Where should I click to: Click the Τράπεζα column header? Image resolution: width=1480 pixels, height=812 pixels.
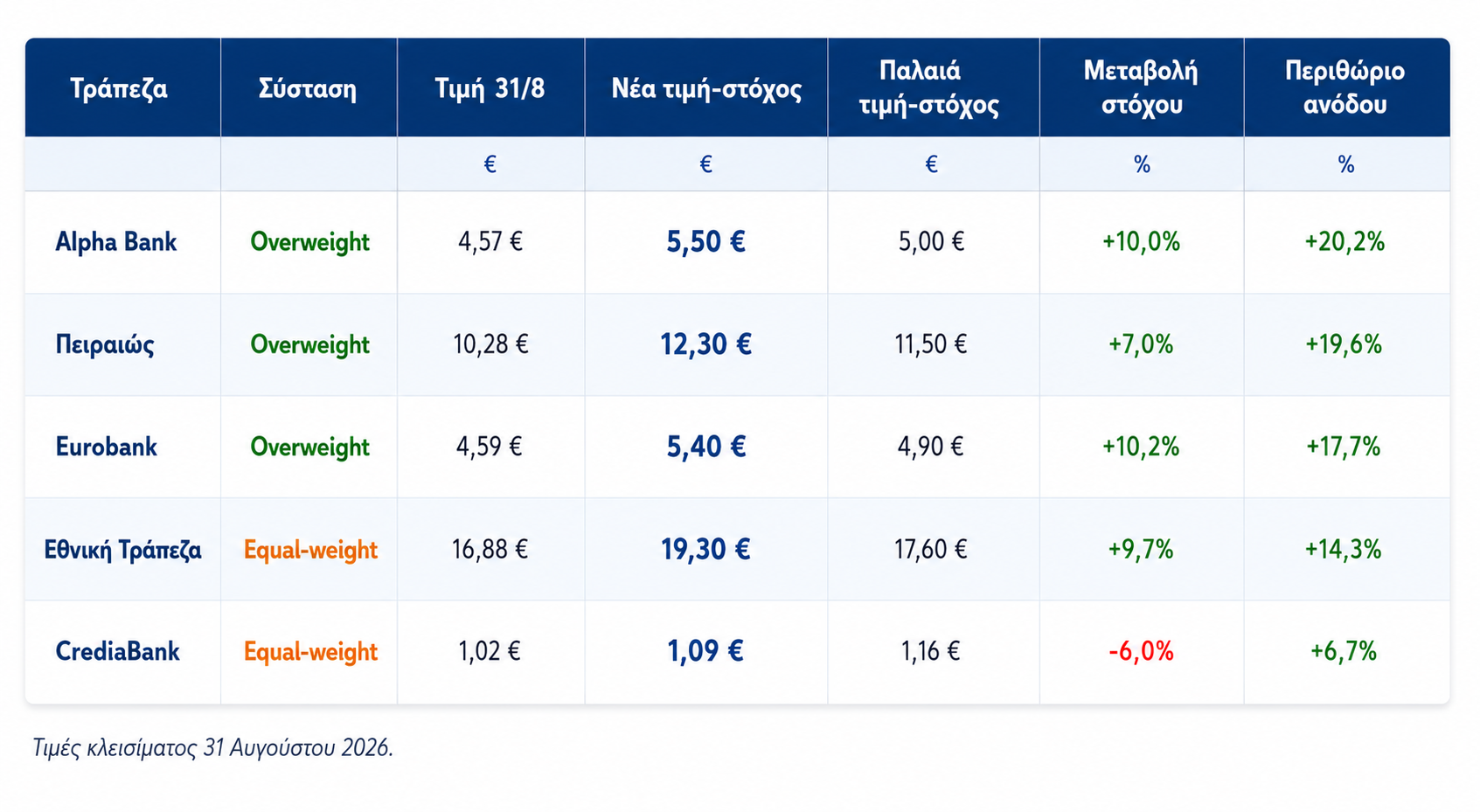[119, 88]
